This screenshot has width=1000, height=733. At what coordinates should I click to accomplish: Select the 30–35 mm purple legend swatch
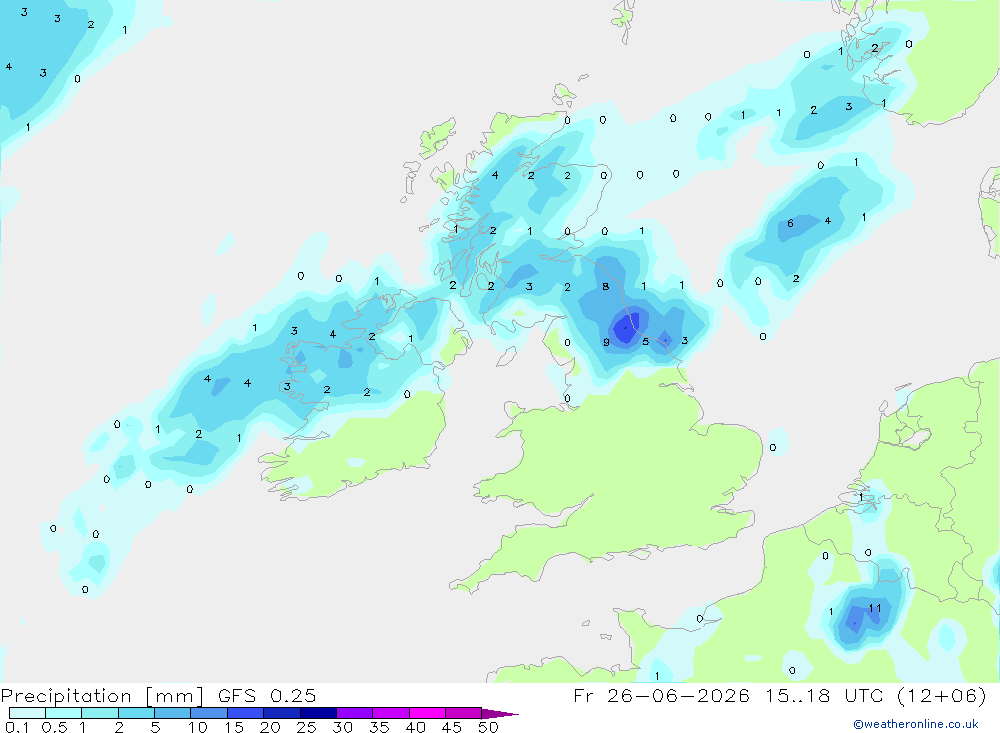354,713
